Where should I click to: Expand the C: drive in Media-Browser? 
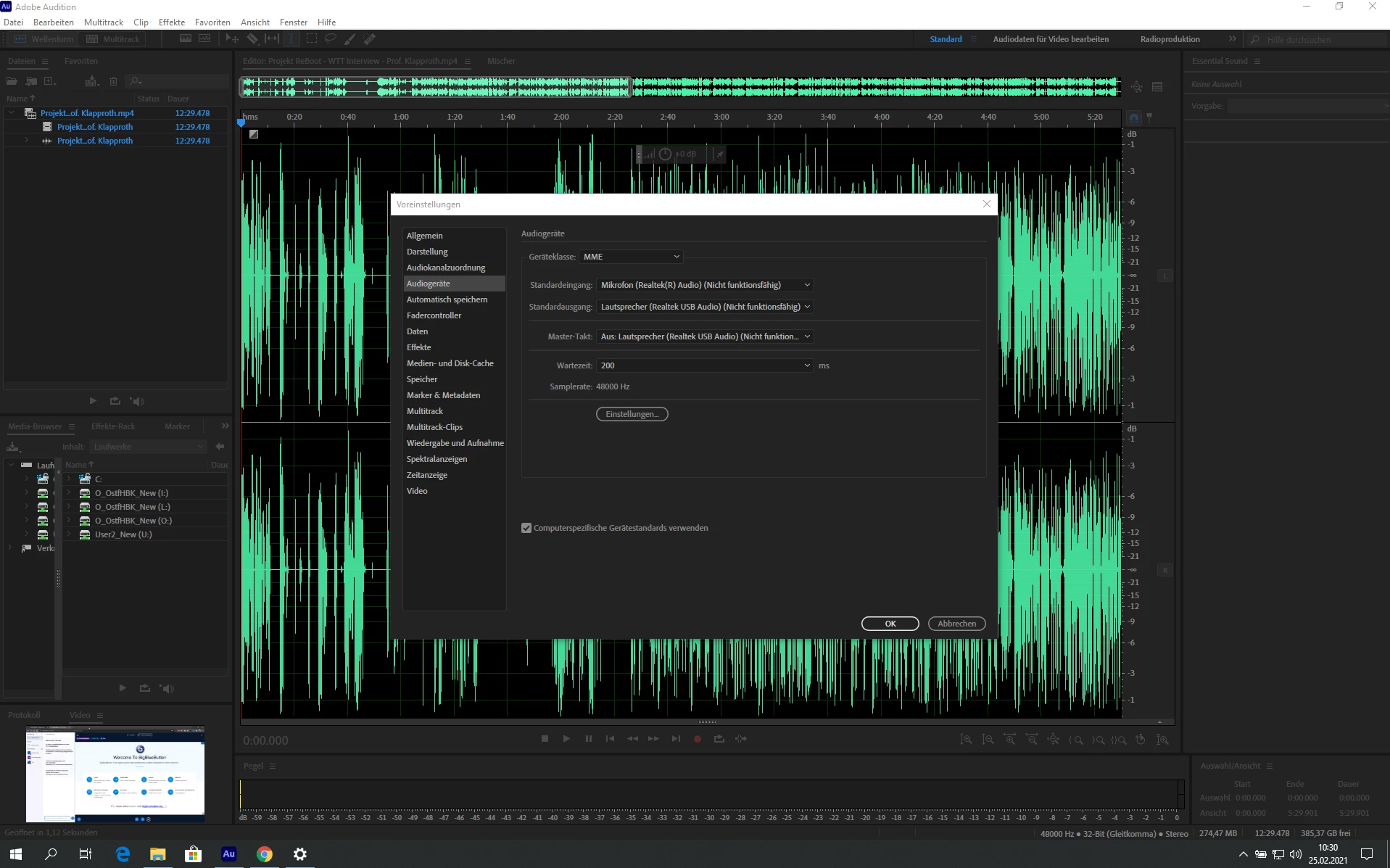[69, 479]
